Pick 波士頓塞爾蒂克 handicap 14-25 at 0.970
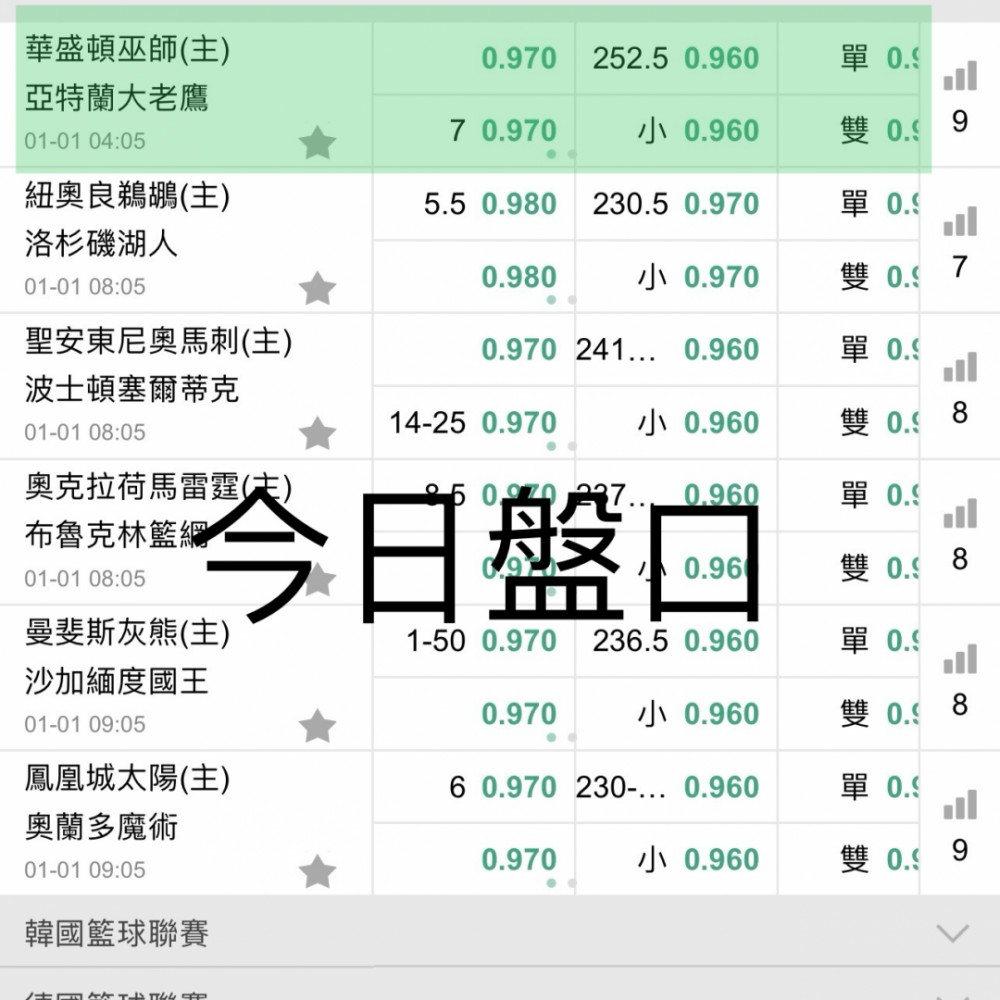The image size is (1000, 1000). point(473,422)
